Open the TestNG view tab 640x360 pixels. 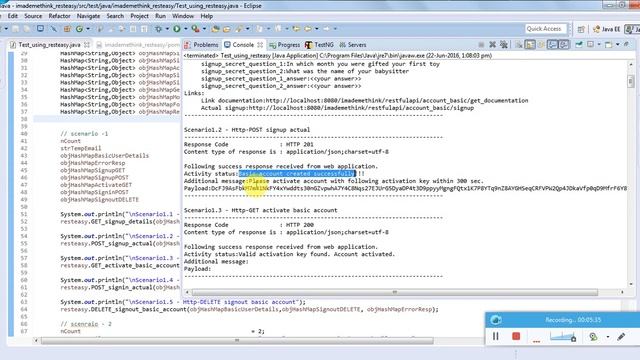[x=320, y=44]
